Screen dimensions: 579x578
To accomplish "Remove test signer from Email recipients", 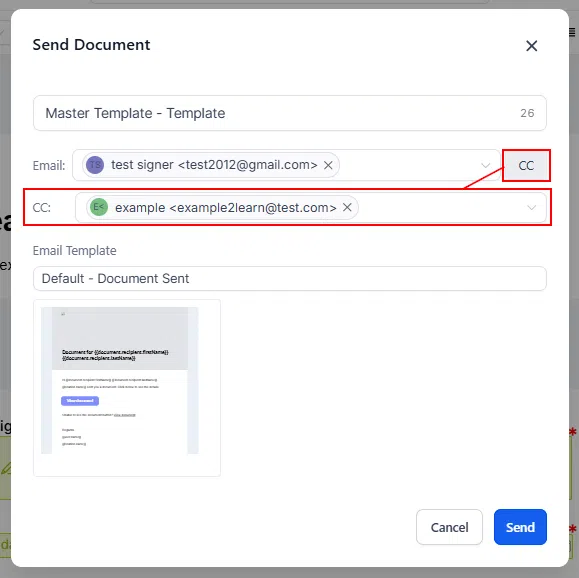I will 328,165.
